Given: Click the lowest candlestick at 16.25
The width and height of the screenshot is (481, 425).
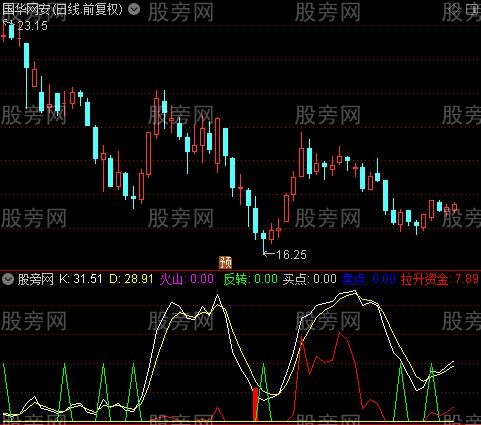Looking at the screenshot, I should [263, 242].
